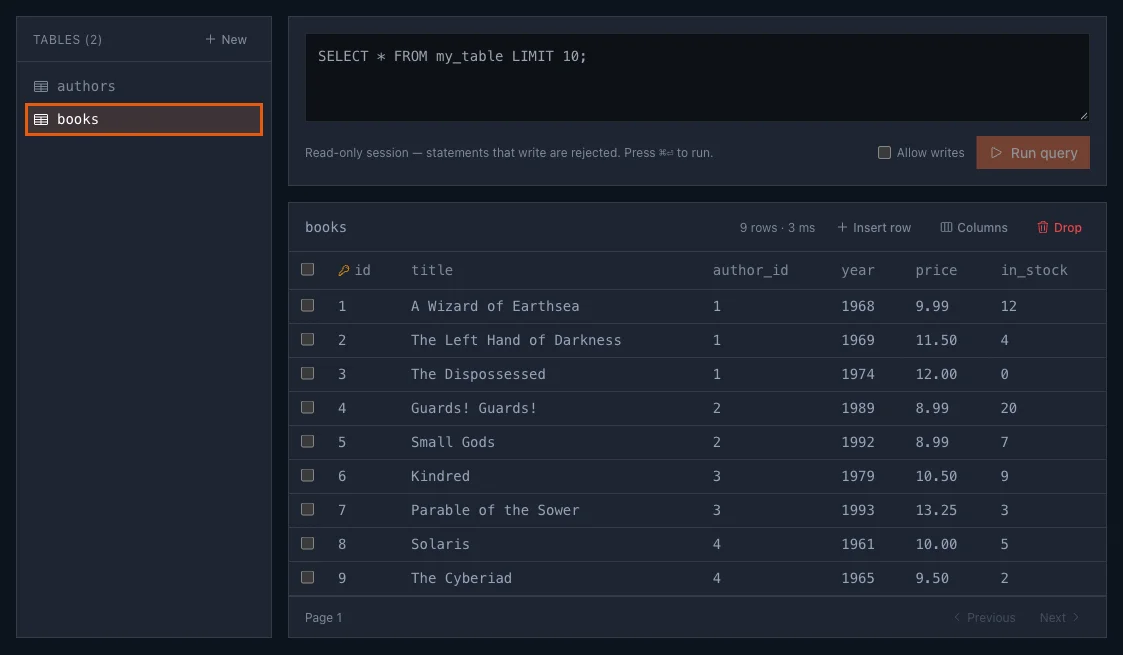1123x655 pixels.
Task: Click the author_id column header
Action: tap(751, 271)
